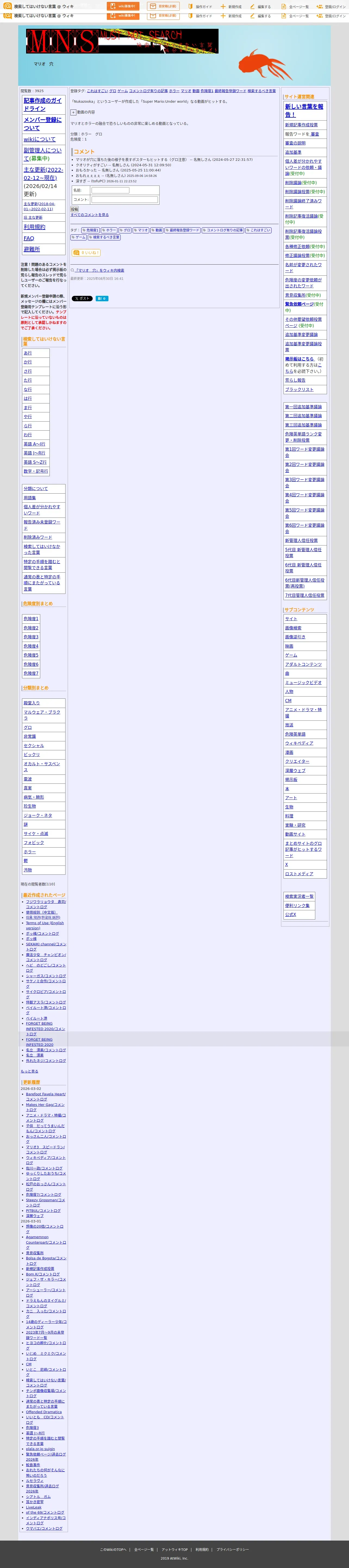349x1568 pixels.
Task: Open 新しい言葉を報告！ in the right sidebar
Action: click(304, 110)
